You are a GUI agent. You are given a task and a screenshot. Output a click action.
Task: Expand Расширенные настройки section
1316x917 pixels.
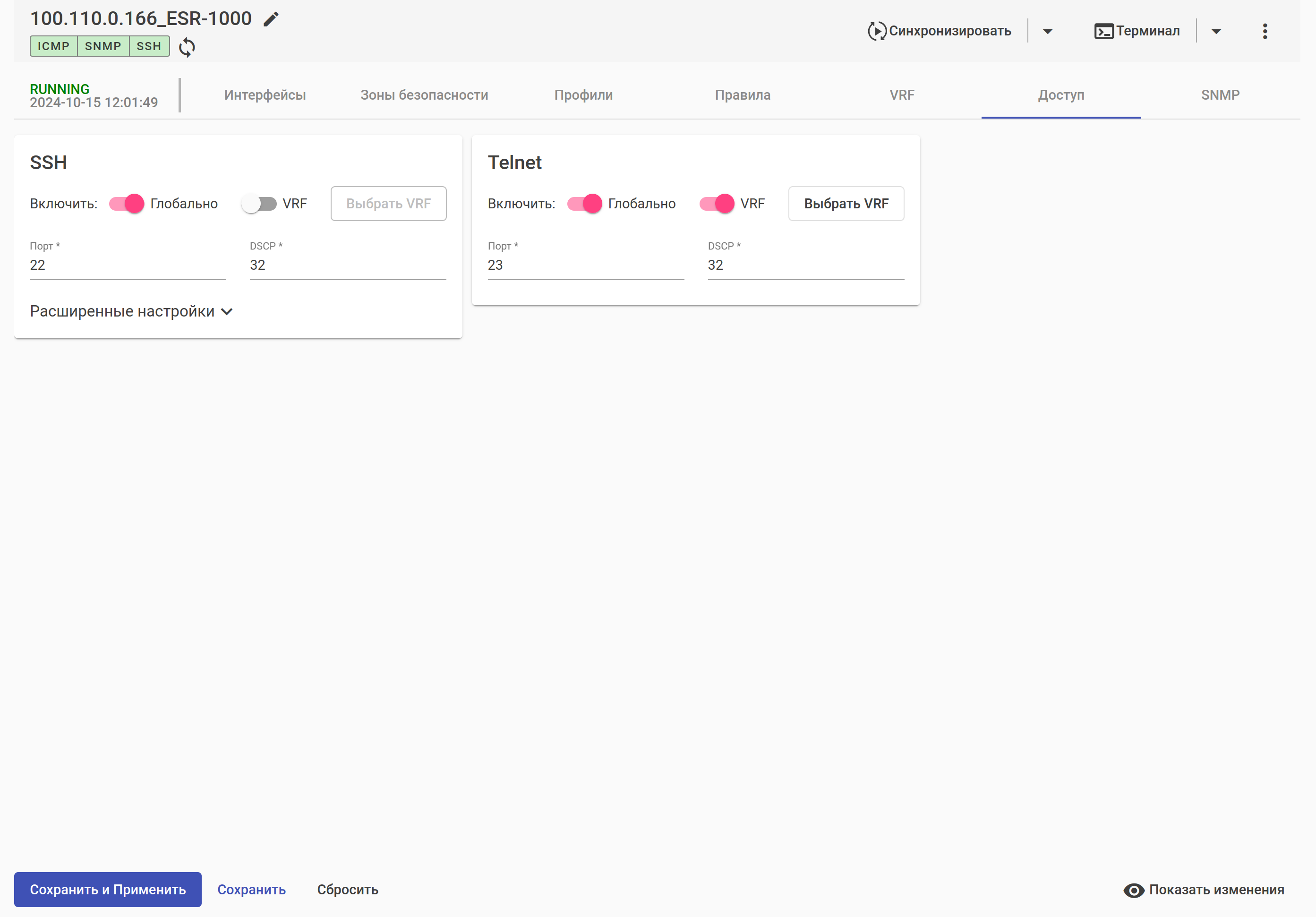point(131,311)
